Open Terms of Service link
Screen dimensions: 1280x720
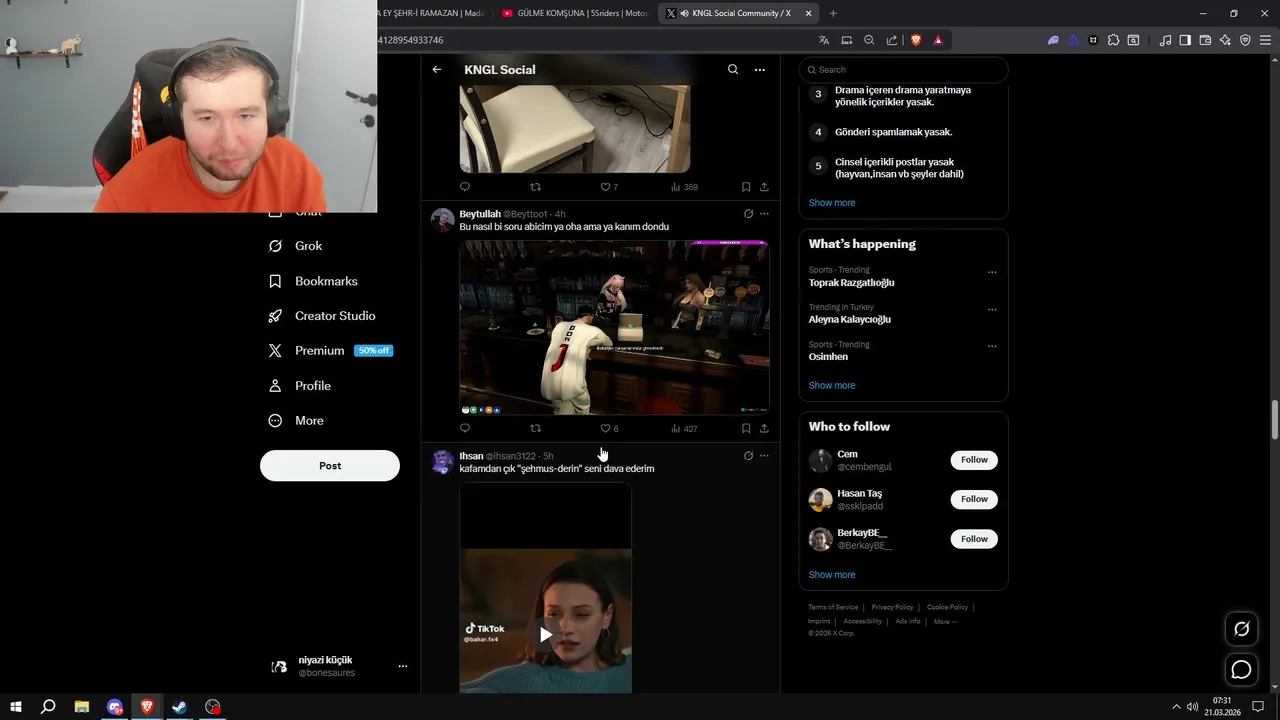(833, 607)
